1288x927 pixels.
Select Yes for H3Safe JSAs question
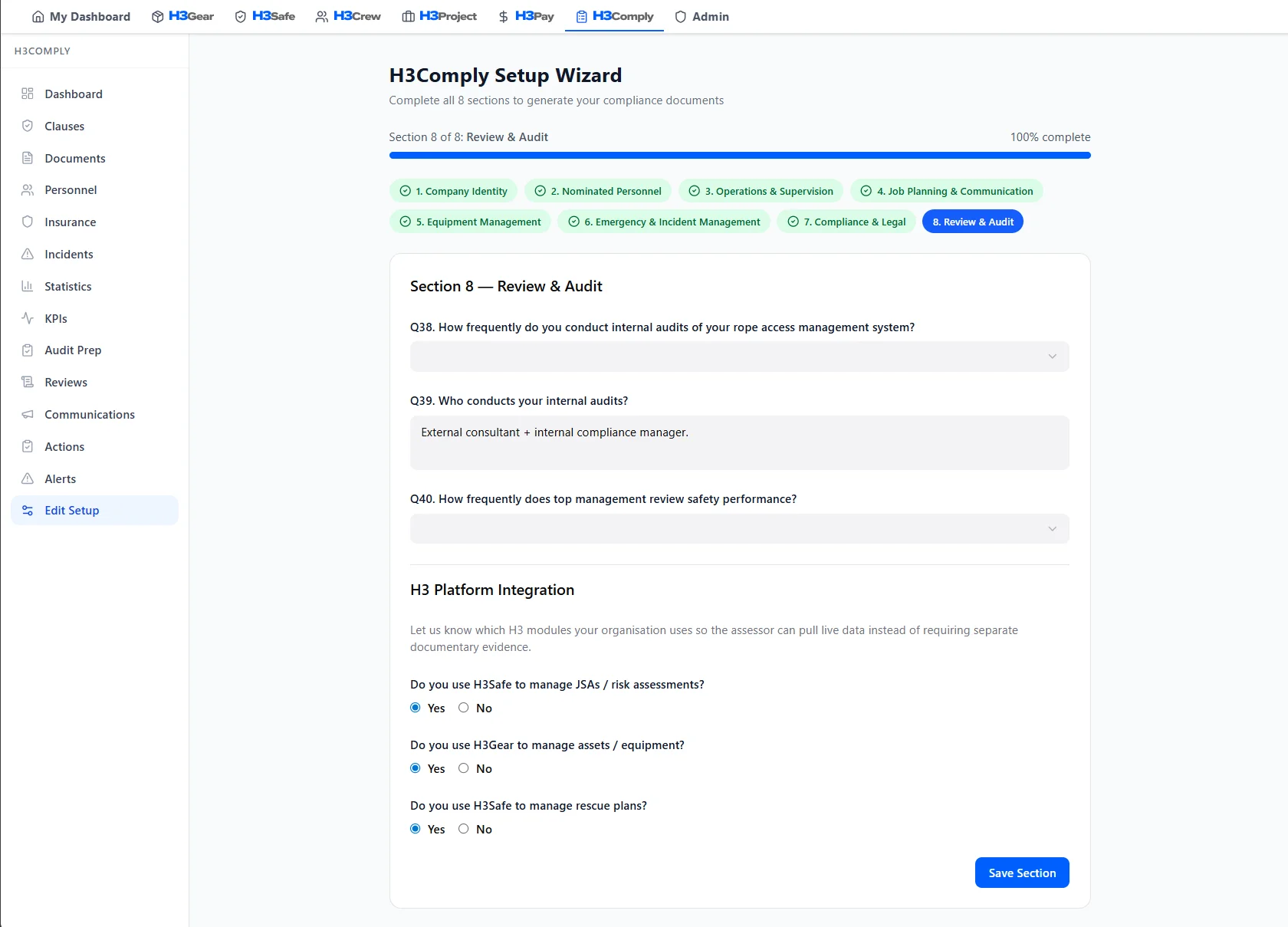(x=416, y=708)
